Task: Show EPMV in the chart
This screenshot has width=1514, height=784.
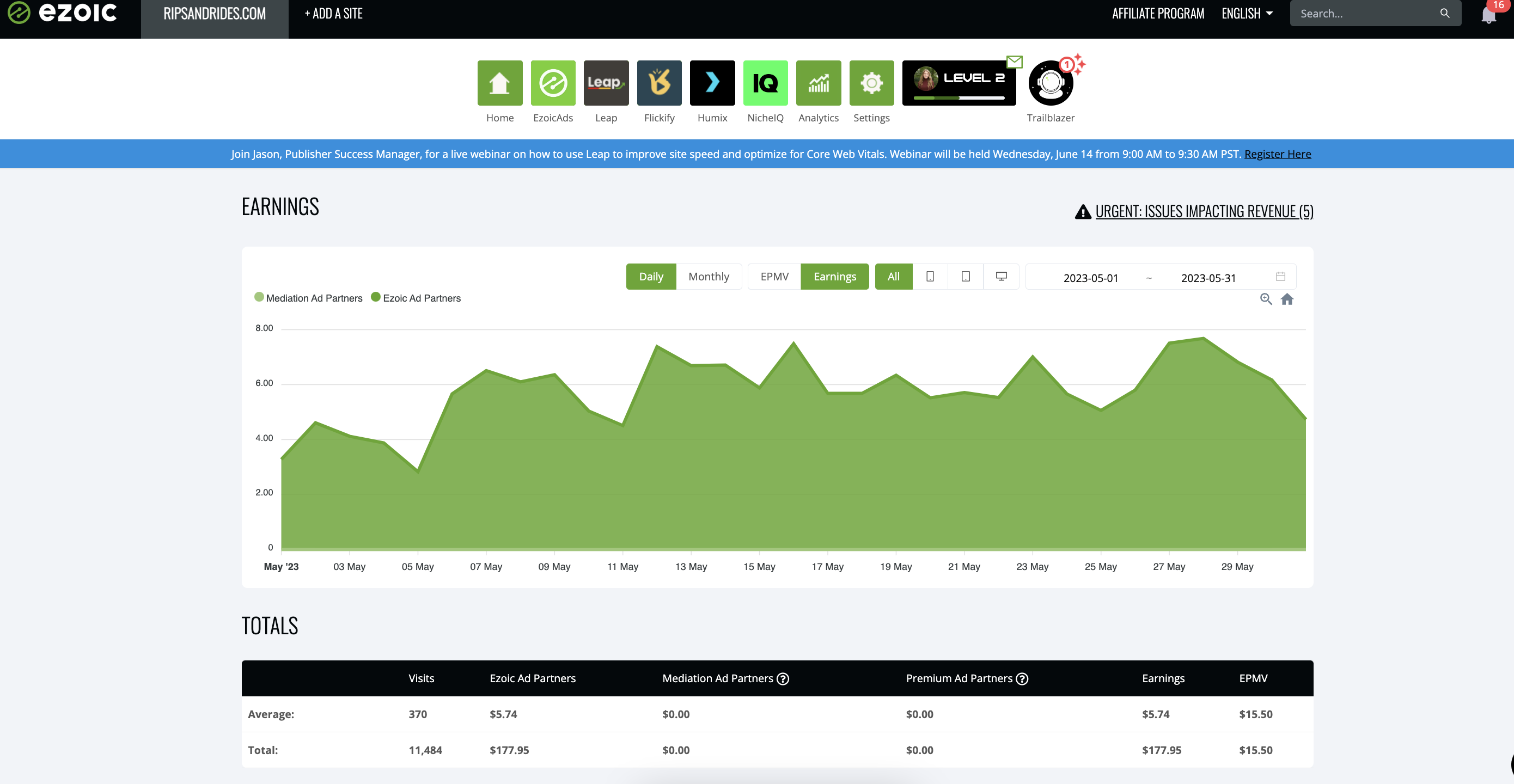Action: [774, 276]
